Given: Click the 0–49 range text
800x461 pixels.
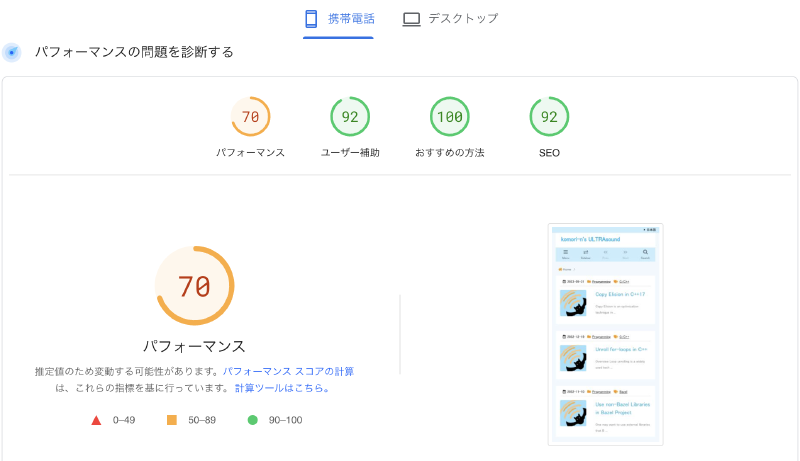Looking at the screenshot, I should [124, 420].
